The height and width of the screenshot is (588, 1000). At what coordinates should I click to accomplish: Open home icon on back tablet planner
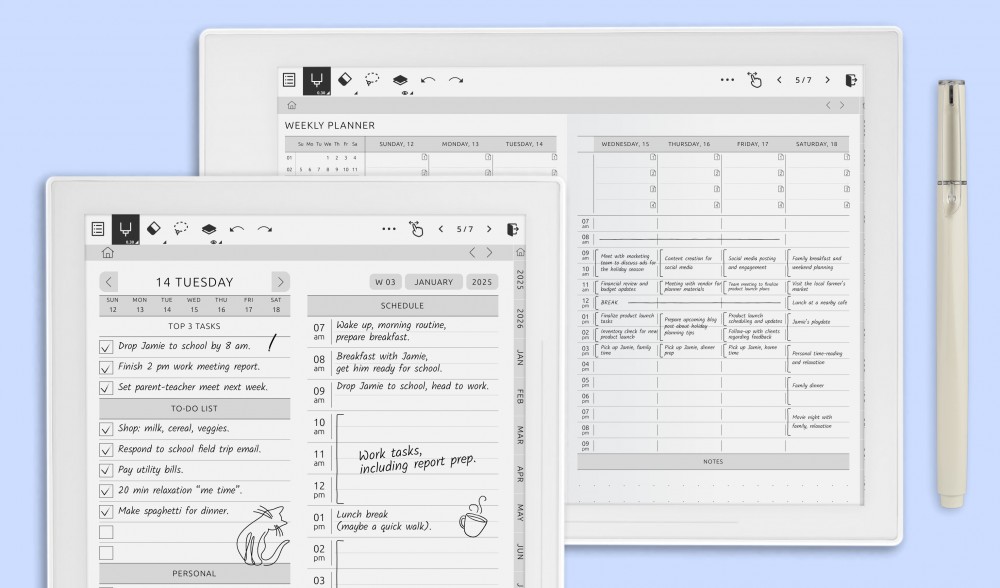tap(291, 105)
